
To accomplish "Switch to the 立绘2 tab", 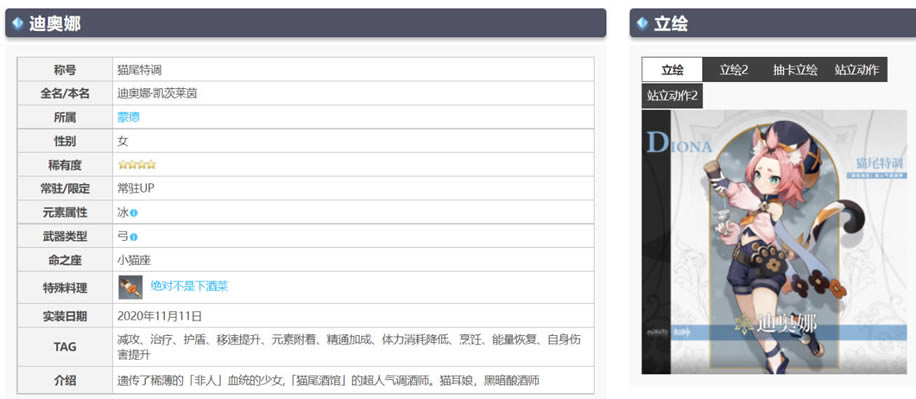I will (x=734, y=70).
